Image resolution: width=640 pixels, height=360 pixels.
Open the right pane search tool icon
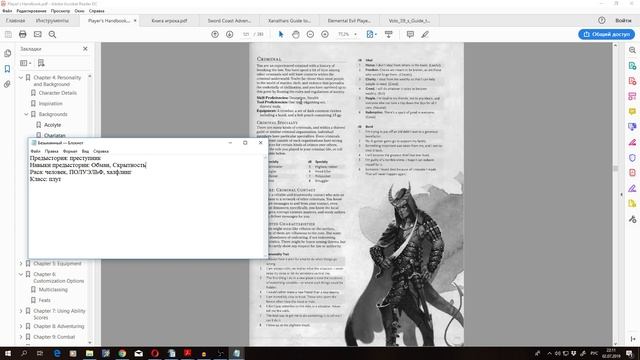[x=632, y=50]
